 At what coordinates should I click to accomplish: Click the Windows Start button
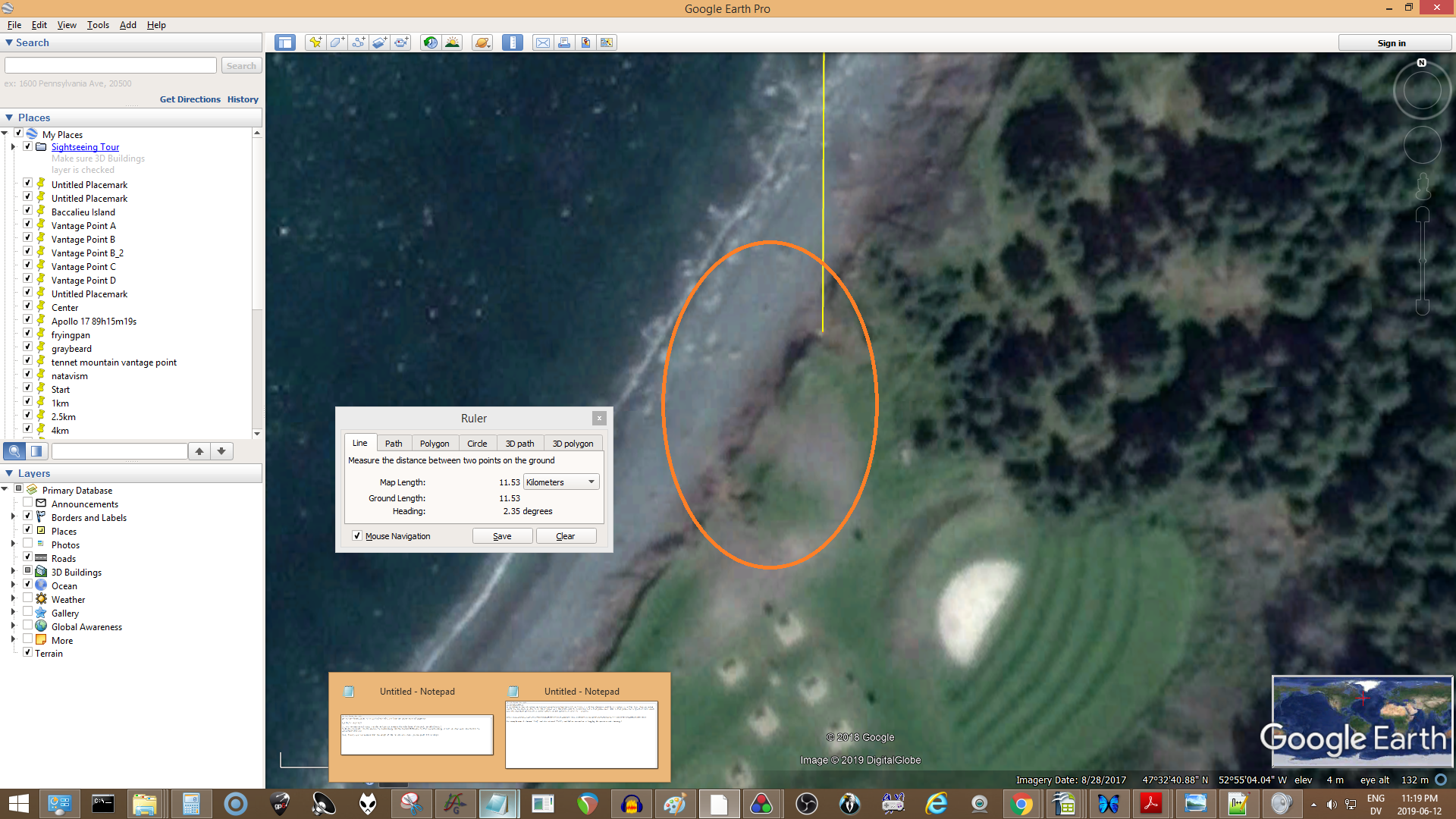[x=18, y=804]
